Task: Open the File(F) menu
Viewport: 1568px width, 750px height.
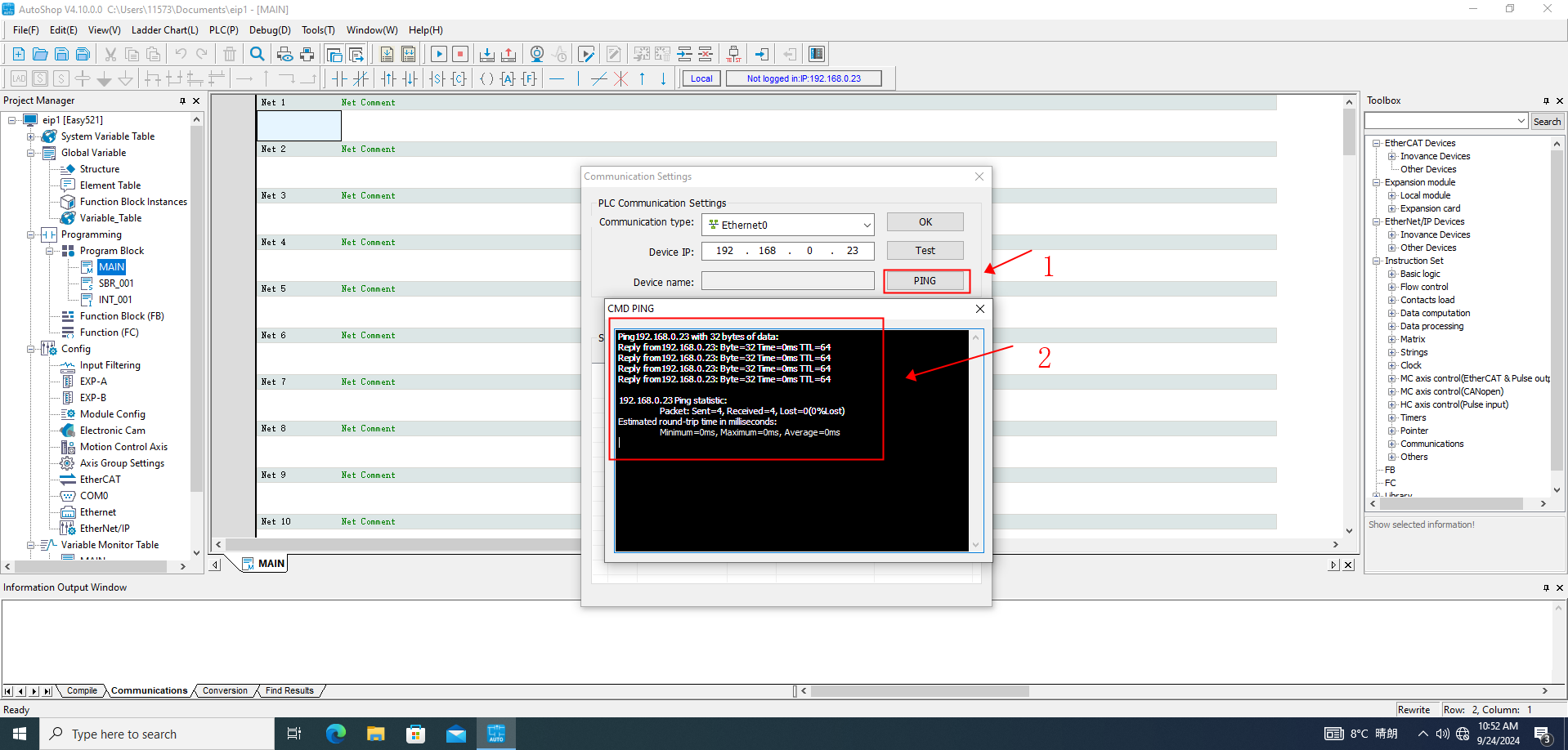Action: point(26,30)
